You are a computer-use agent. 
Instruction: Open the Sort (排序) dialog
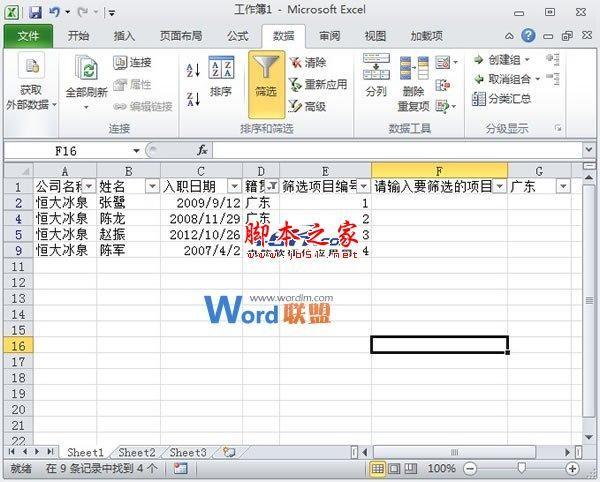[221, 76]
